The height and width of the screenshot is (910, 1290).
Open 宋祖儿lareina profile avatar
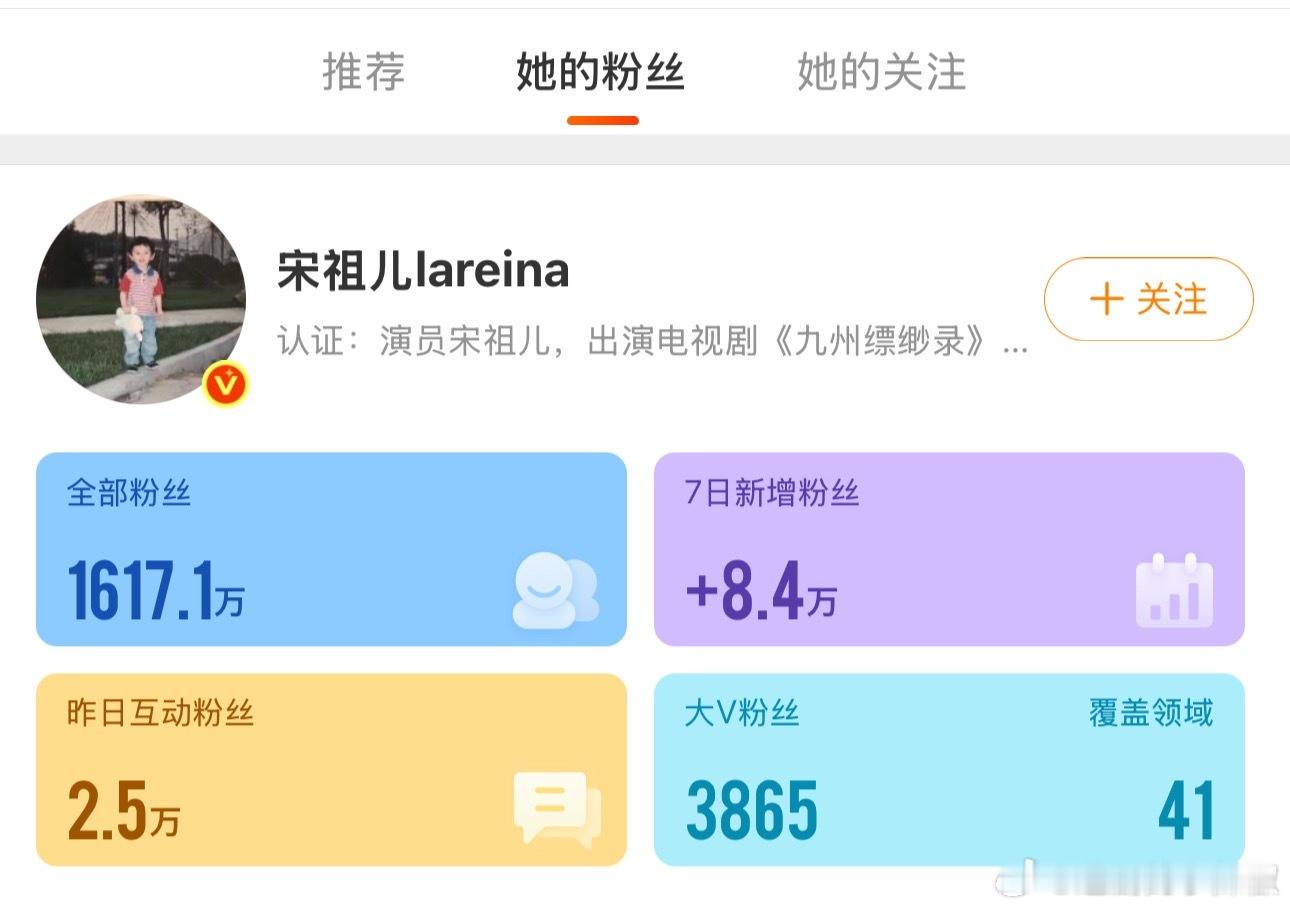[141, 299]
